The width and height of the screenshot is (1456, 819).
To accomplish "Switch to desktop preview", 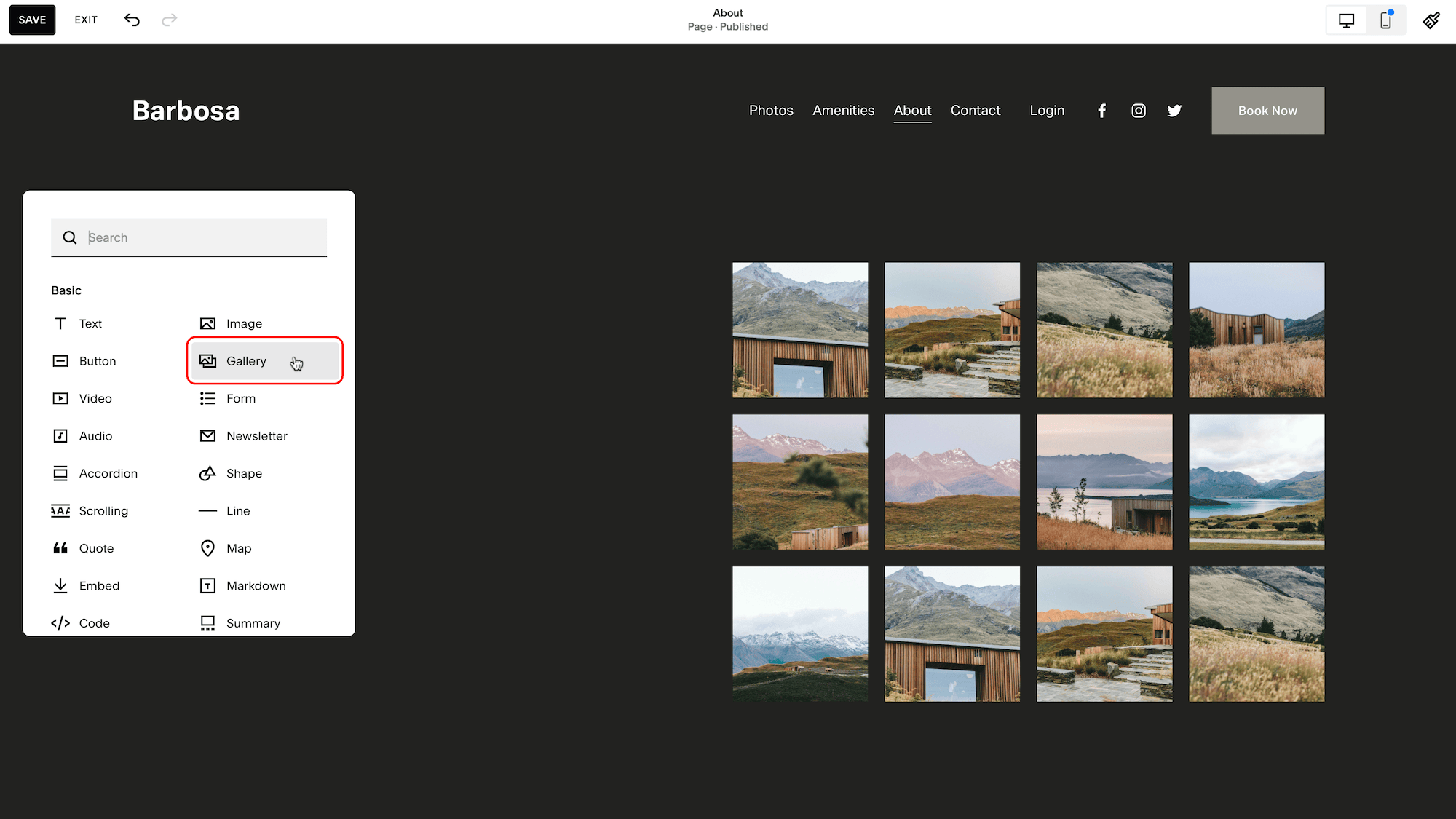I will [x=1345, y=20].
